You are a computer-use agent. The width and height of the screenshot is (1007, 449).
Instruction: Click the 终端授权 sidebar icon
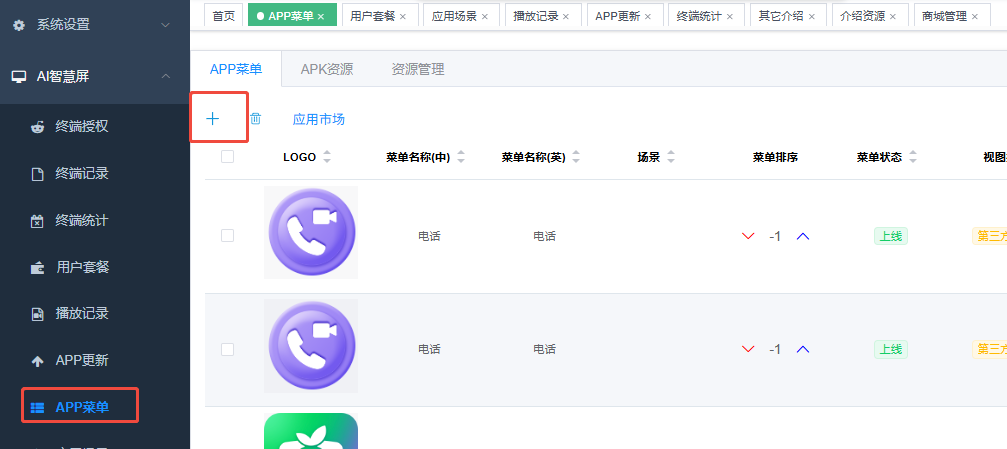pyautogui.click(x=37, y=126)
